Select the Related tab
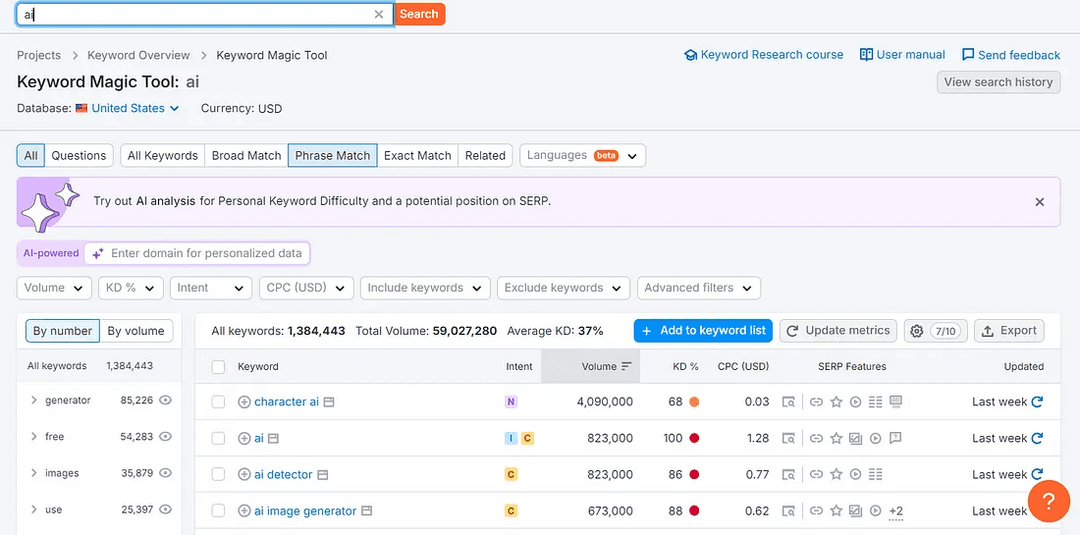The width and height of the screenshot is (1080, 535). (485, 156)
